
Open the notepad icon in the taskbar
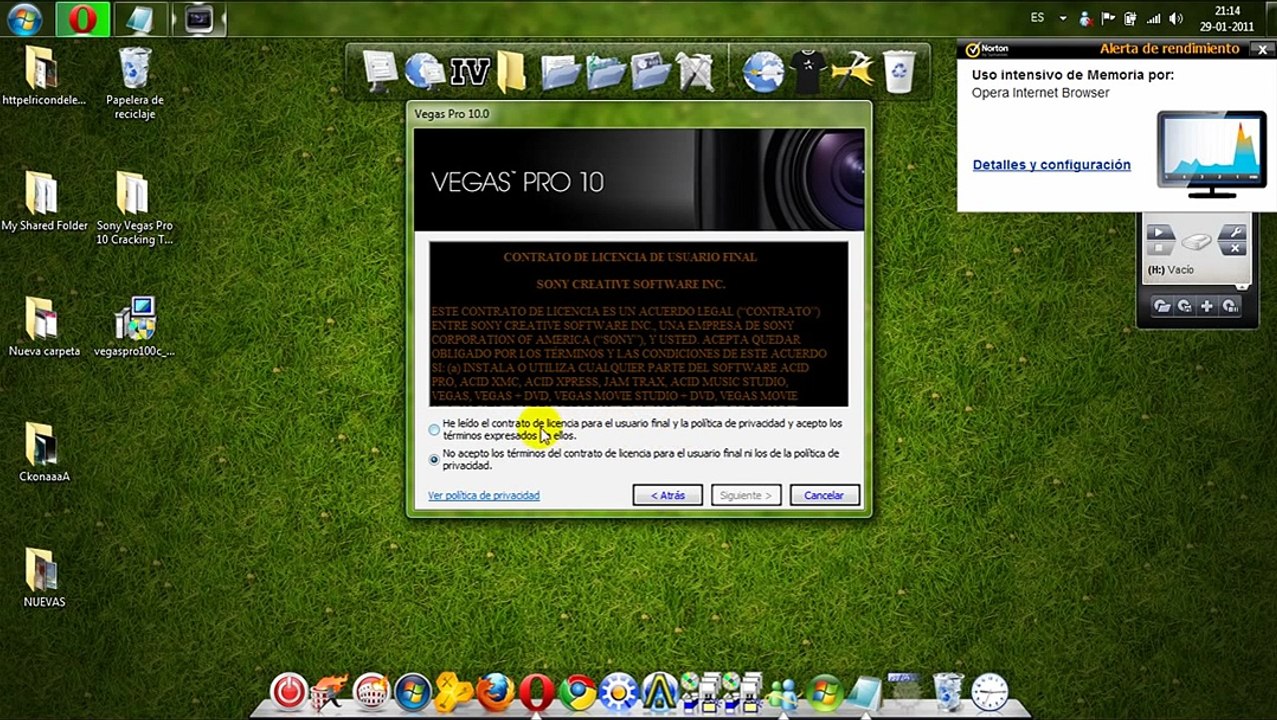click(x=140, y=19)
